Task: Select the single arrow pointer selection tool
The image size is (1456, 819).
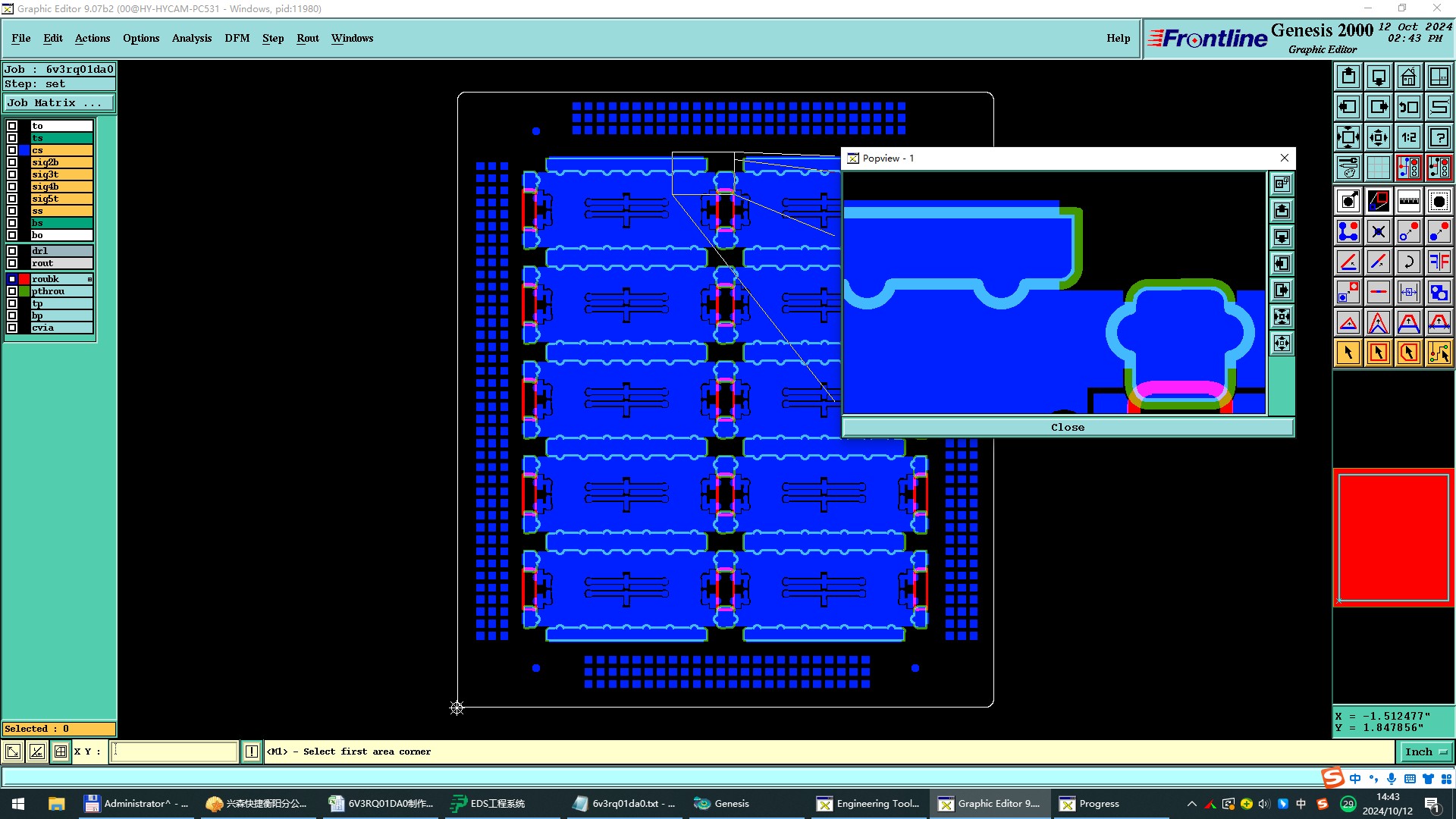Action: pos(1348,353)
